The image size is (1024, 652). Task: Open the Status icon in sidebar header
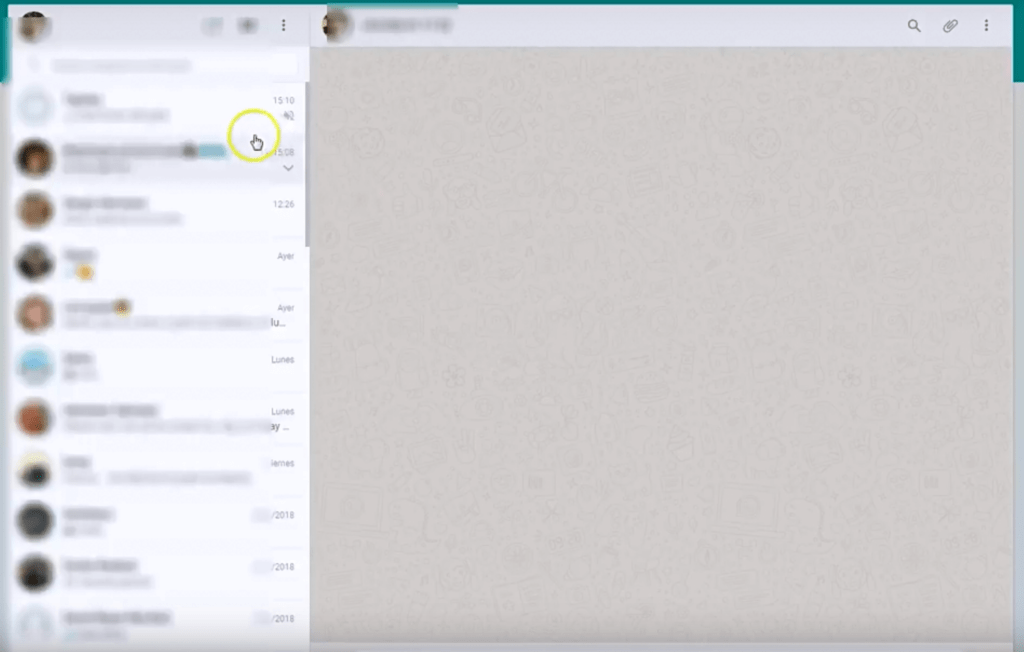click(212, 25)
